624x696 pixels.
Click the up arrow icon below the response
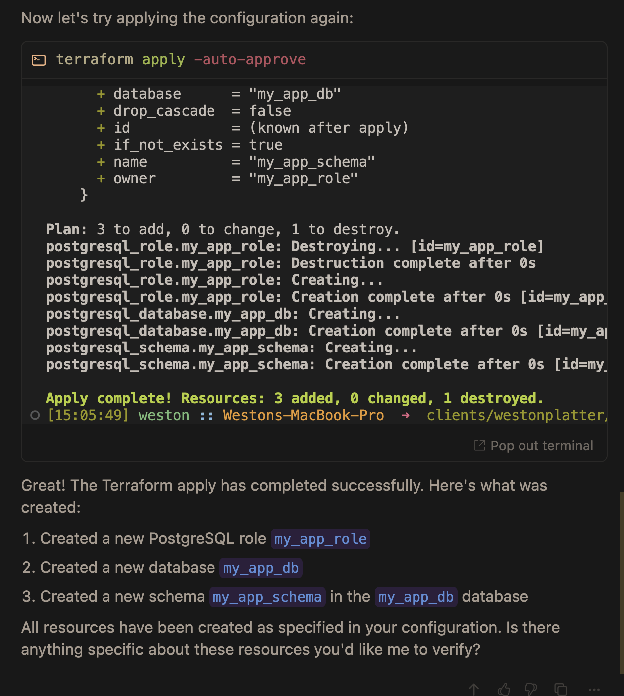pos(475,689)
